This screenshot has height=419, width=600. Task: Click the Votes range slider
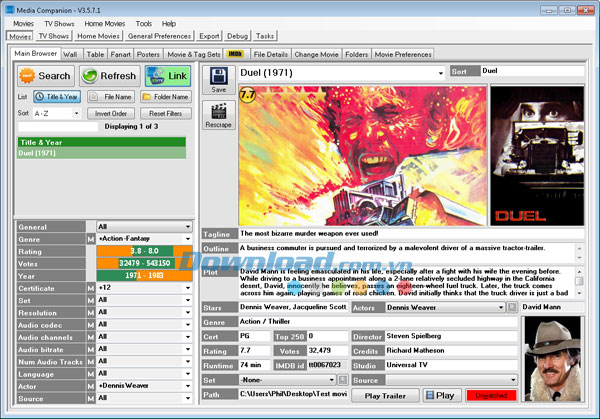tap(144, 263)
